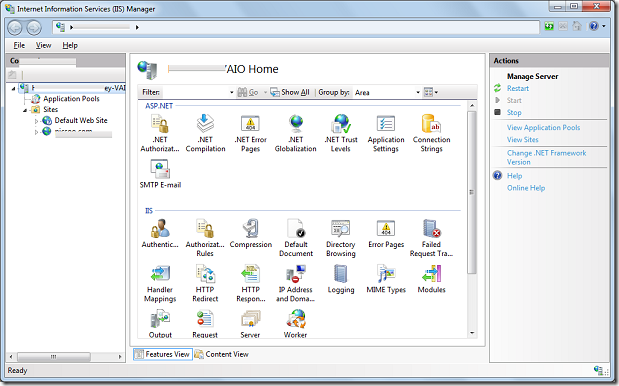Click the Back navigation arrow

pyautogui.click(x=15, y=28)
